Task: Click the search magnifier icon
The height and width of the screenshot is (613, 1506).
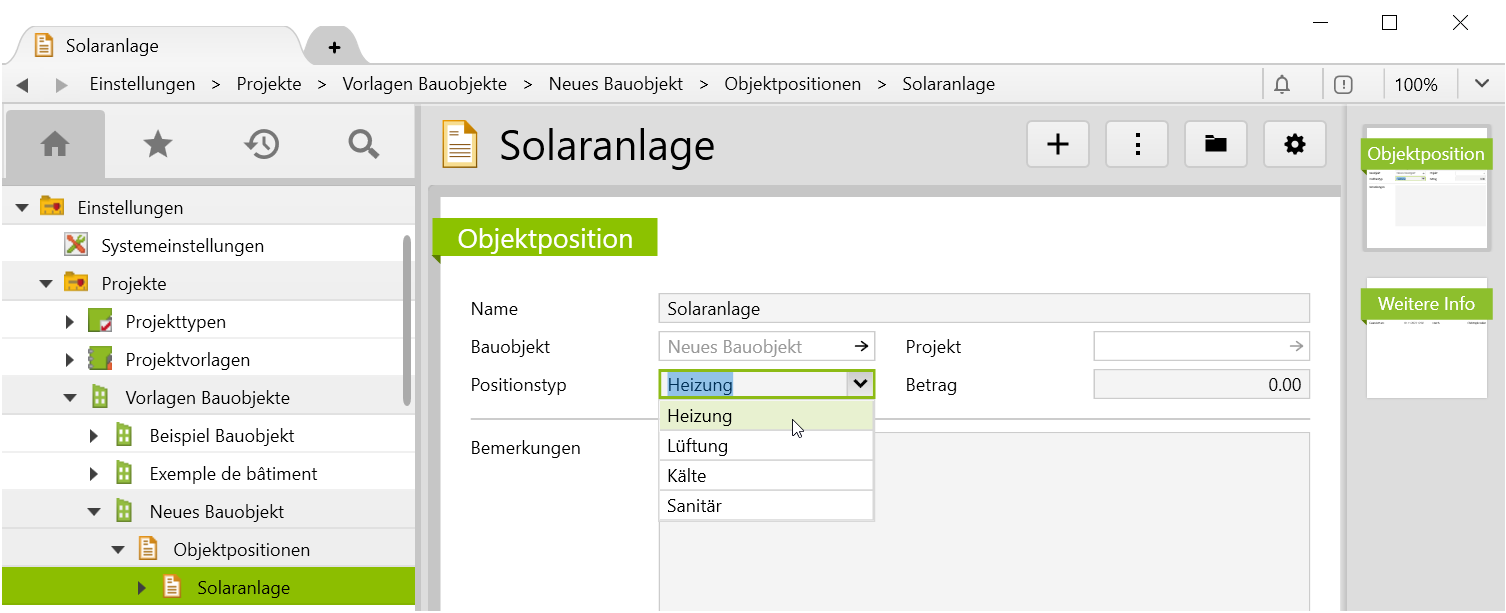Action: click(363, 145)
